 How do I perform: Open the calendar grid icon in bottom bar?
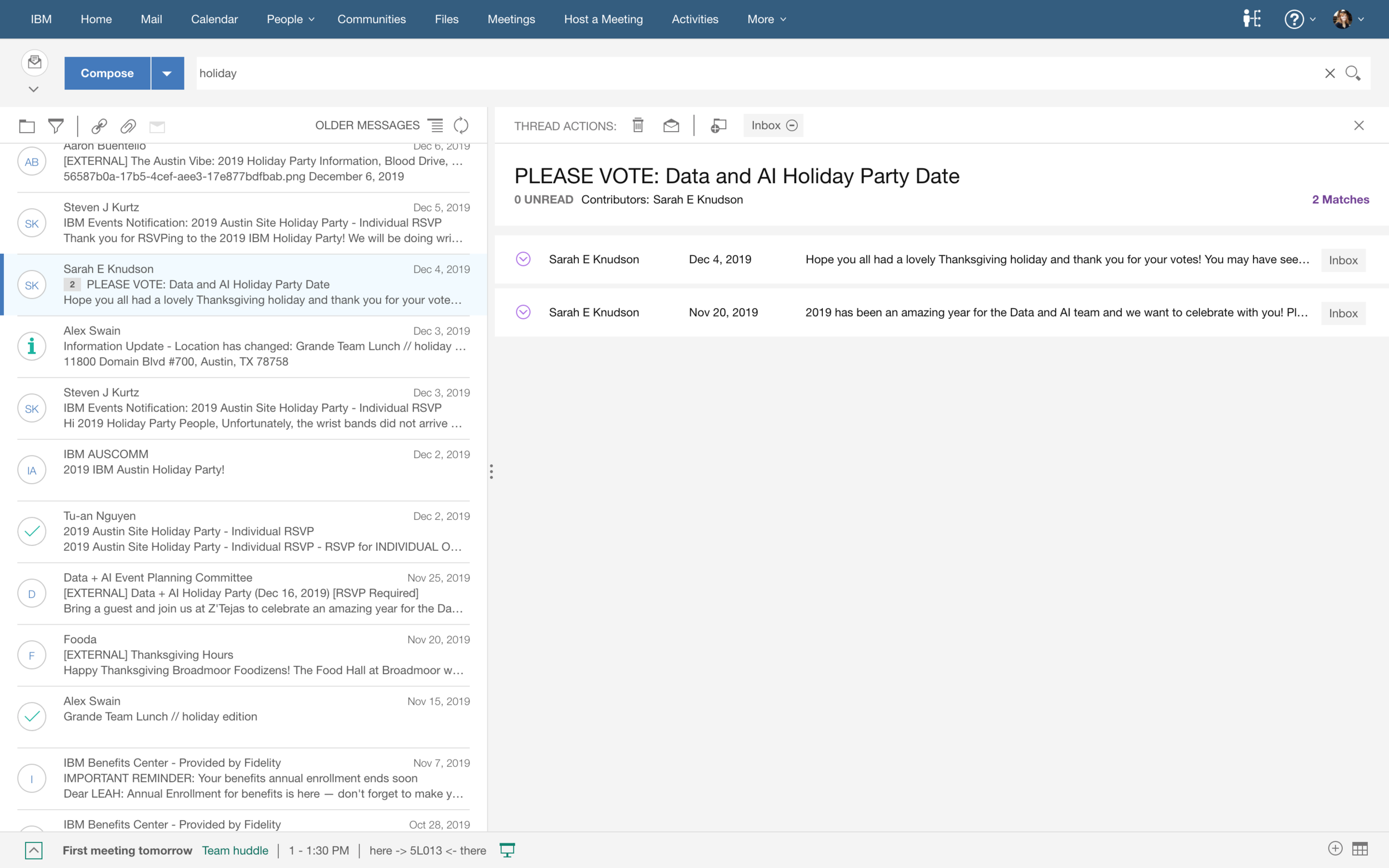point(1360,849)
